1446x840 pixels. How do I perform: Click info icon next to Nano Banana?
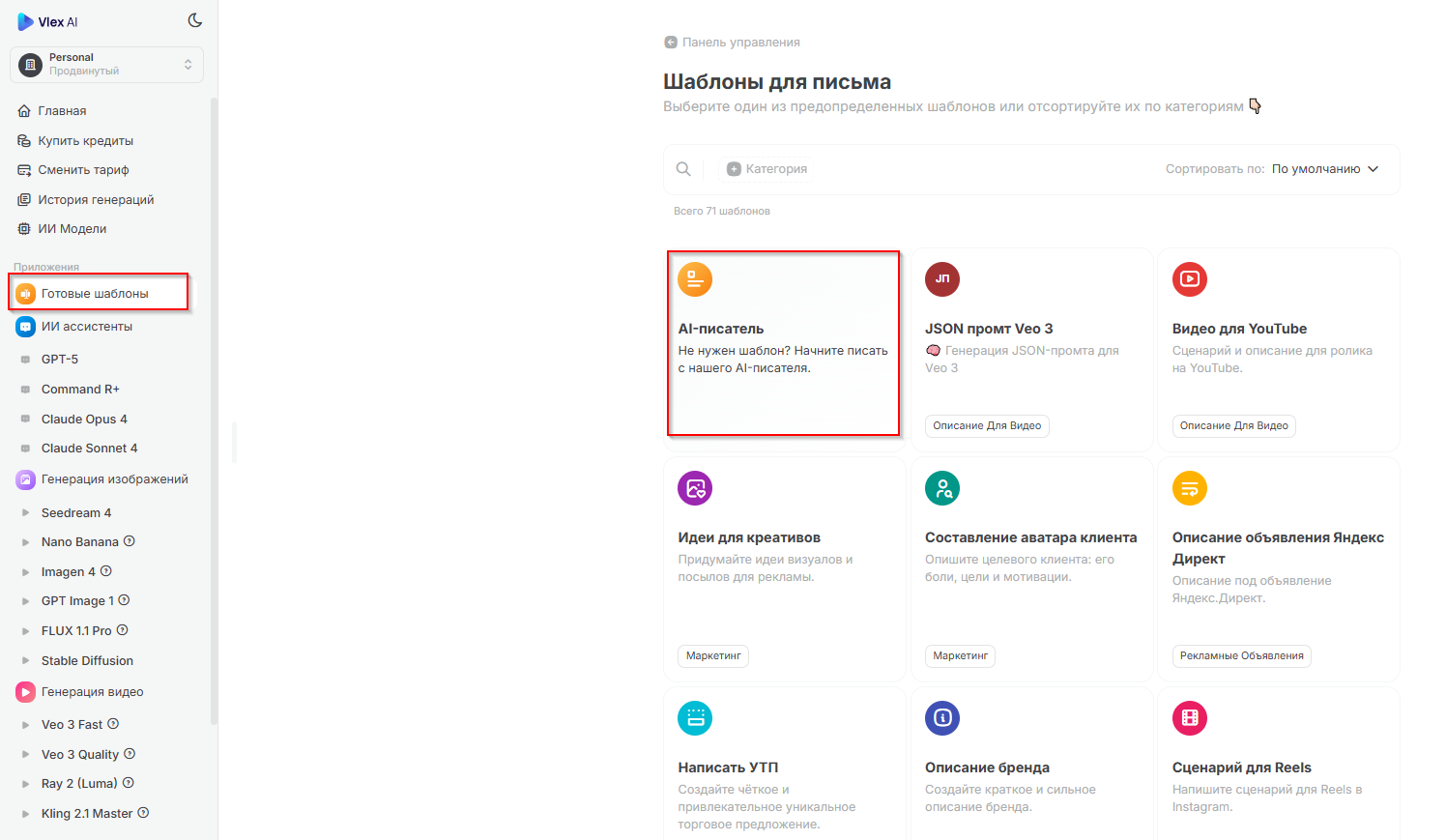130,541
